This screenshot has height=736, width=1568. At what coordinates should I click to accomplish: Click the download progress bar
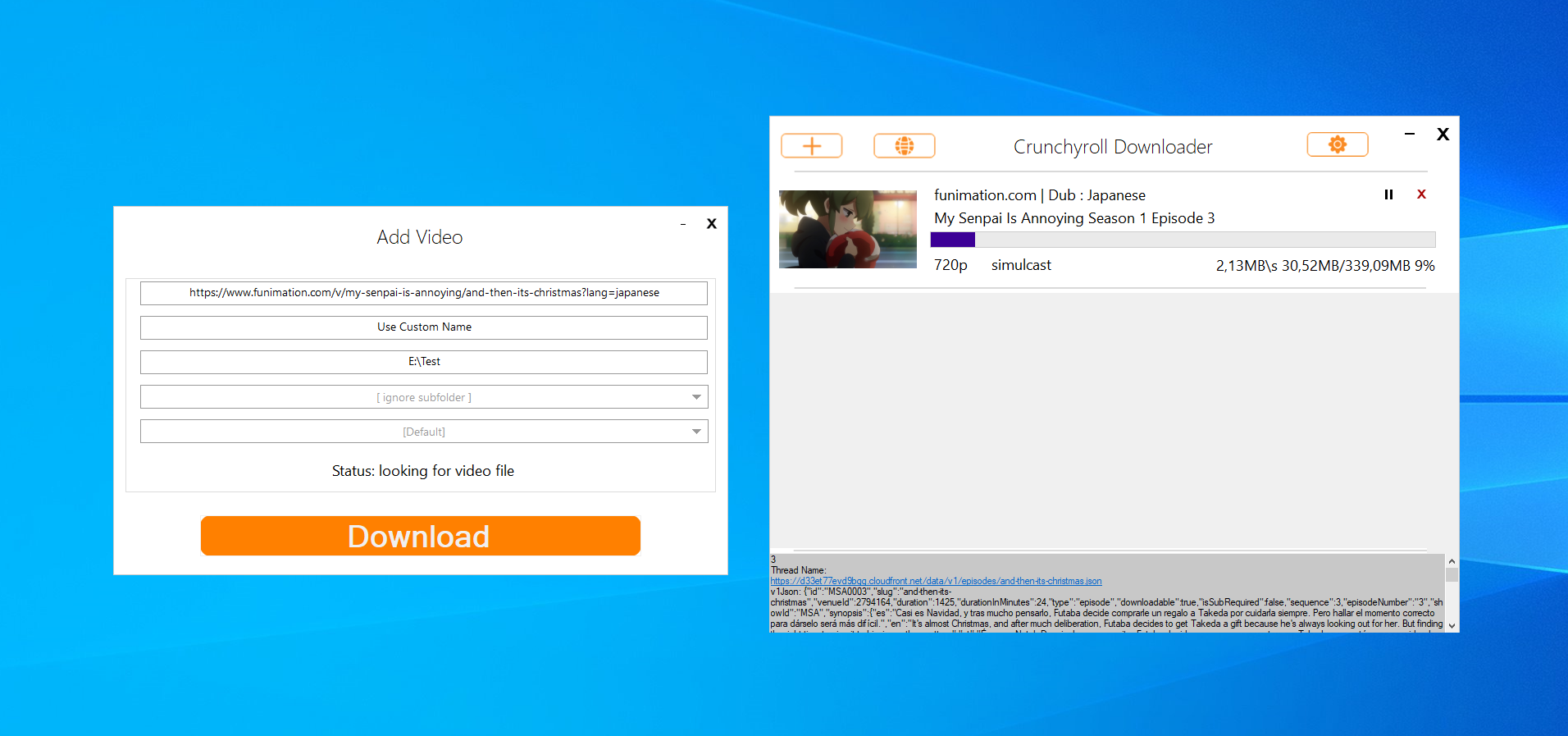(x=1183, y=240)
